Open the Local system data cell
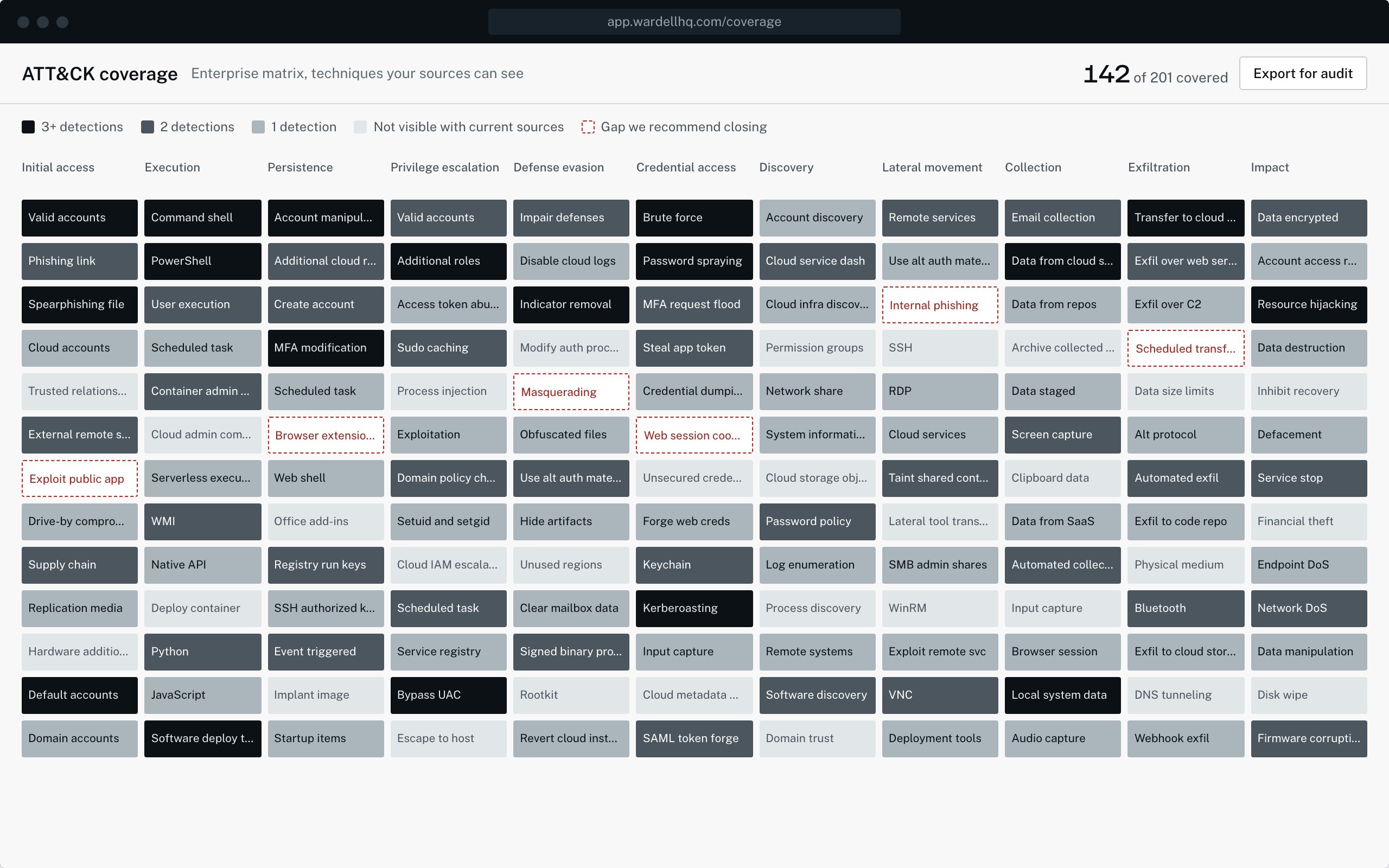Image resolution: width=1389 pixels, height=868 pixels. coord(1062,695)
